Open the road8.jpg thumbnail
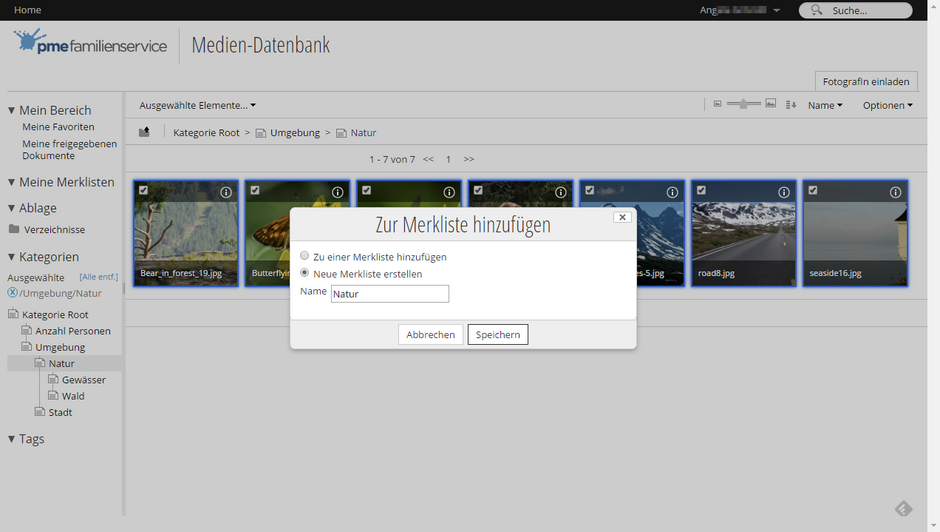This screenshot has width=940, height=532. [x=743, y=233]
